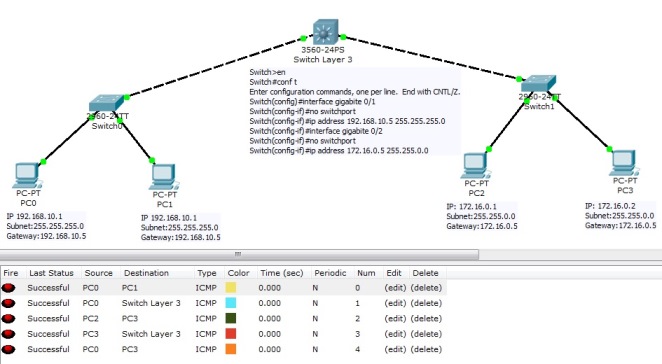Screen dimensions: 662x364
Task: Click the cyan color swatch for PDU 1
Action: (231, 303)
